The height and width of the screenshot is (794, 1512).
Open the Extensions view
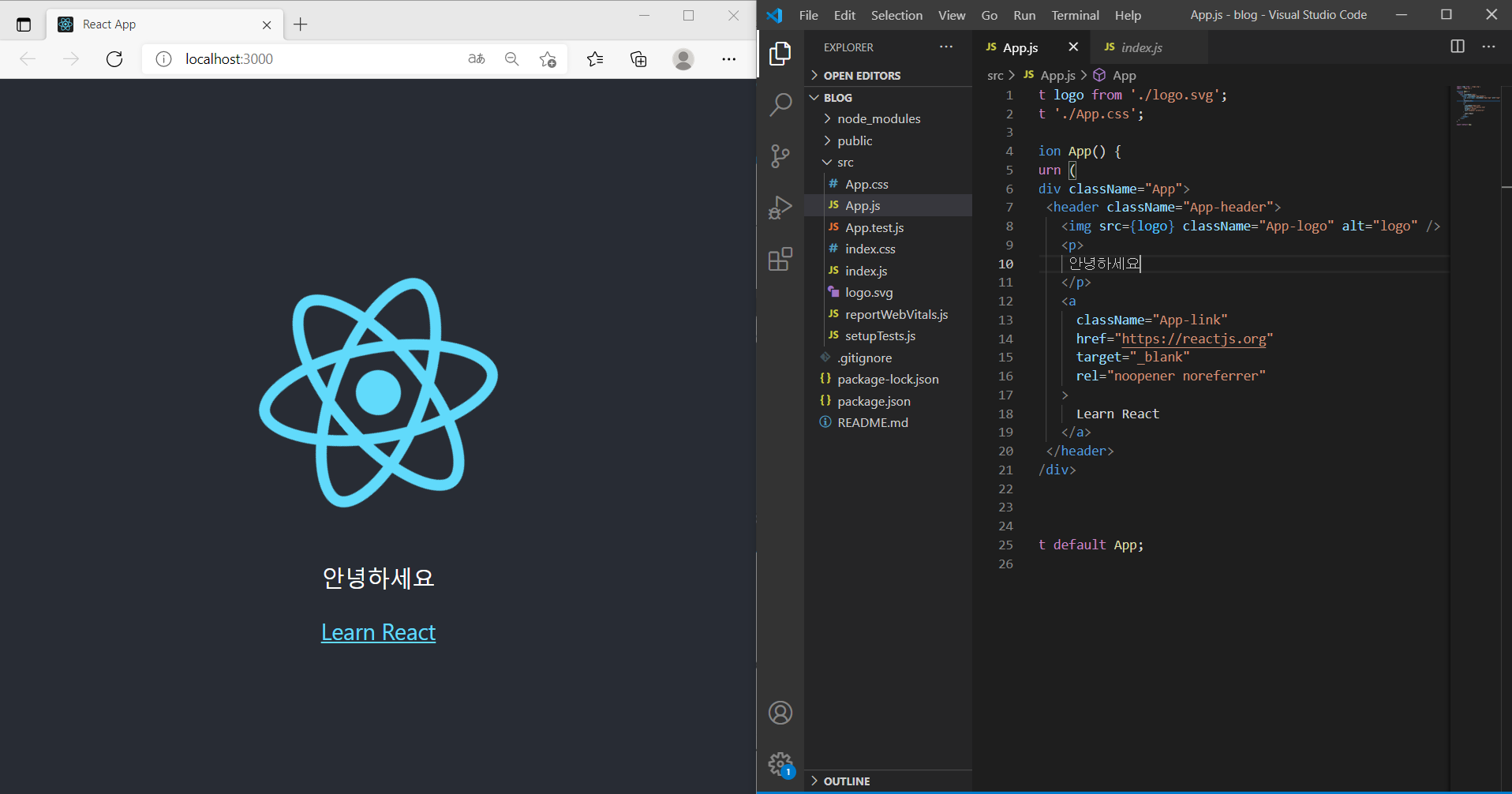pos(780,259)
